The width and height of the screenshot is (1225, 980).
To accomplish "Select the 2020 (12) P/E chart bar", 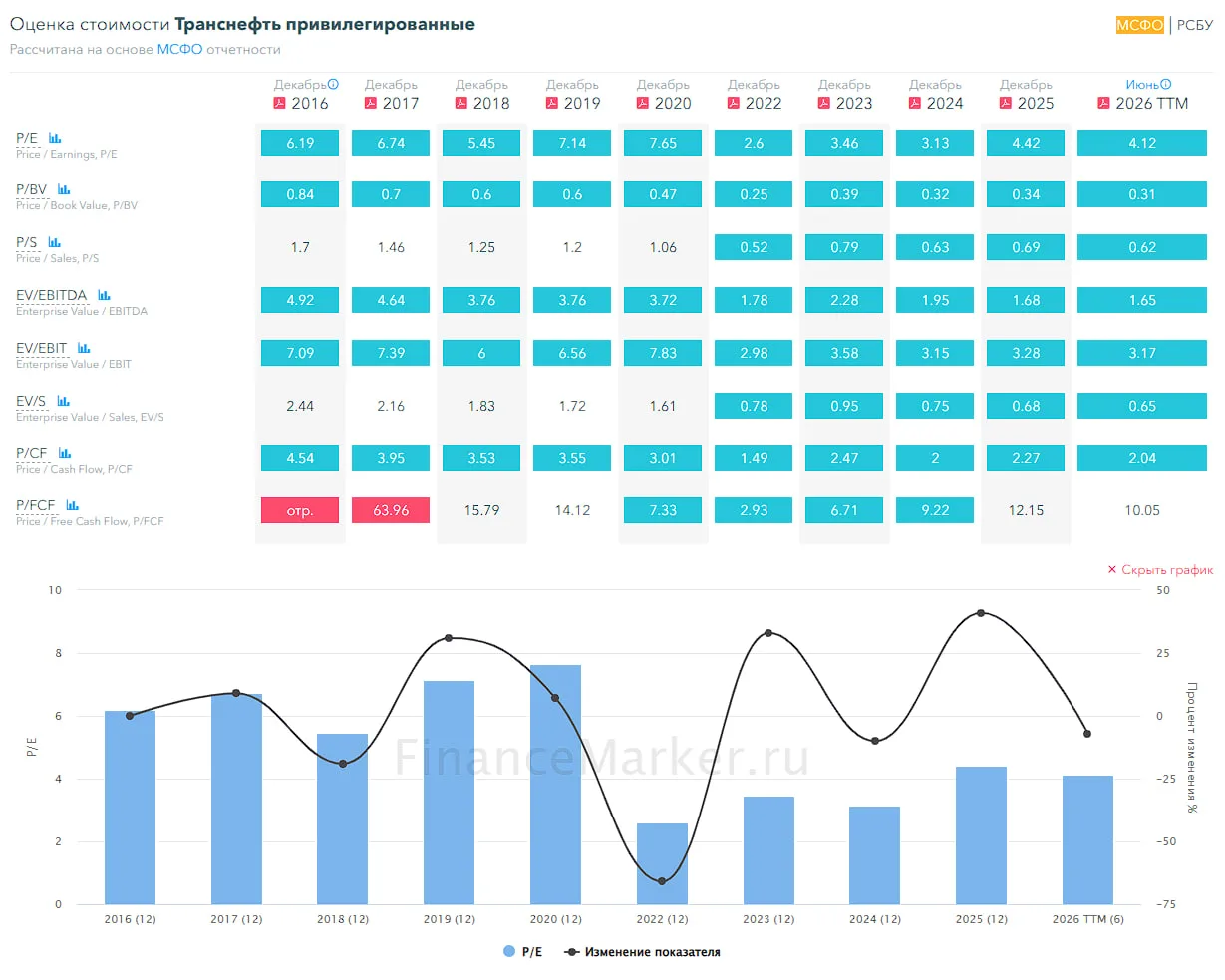I will 556,785.
